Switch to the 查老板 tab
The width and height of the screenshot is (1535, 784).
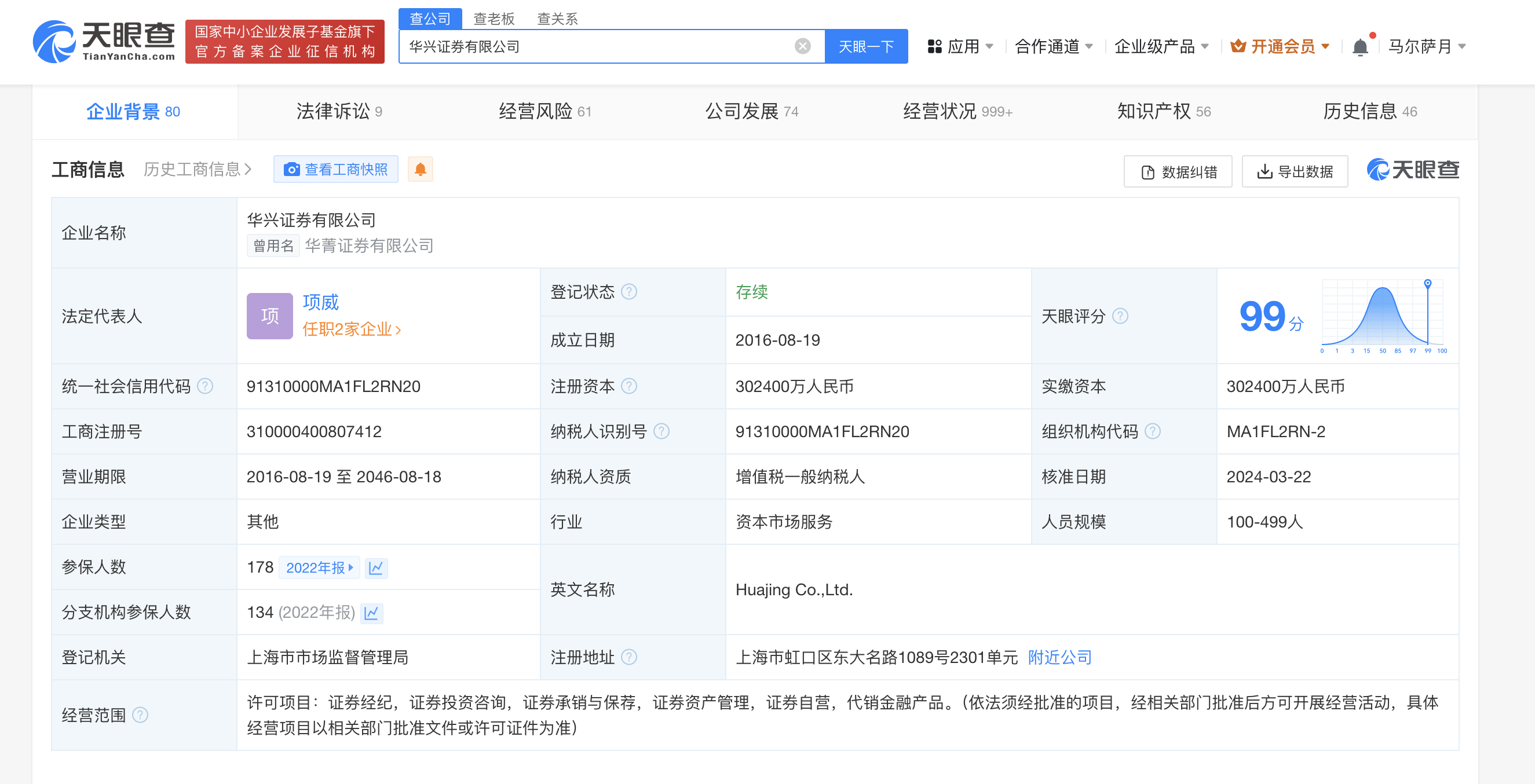tap(494, 19)
